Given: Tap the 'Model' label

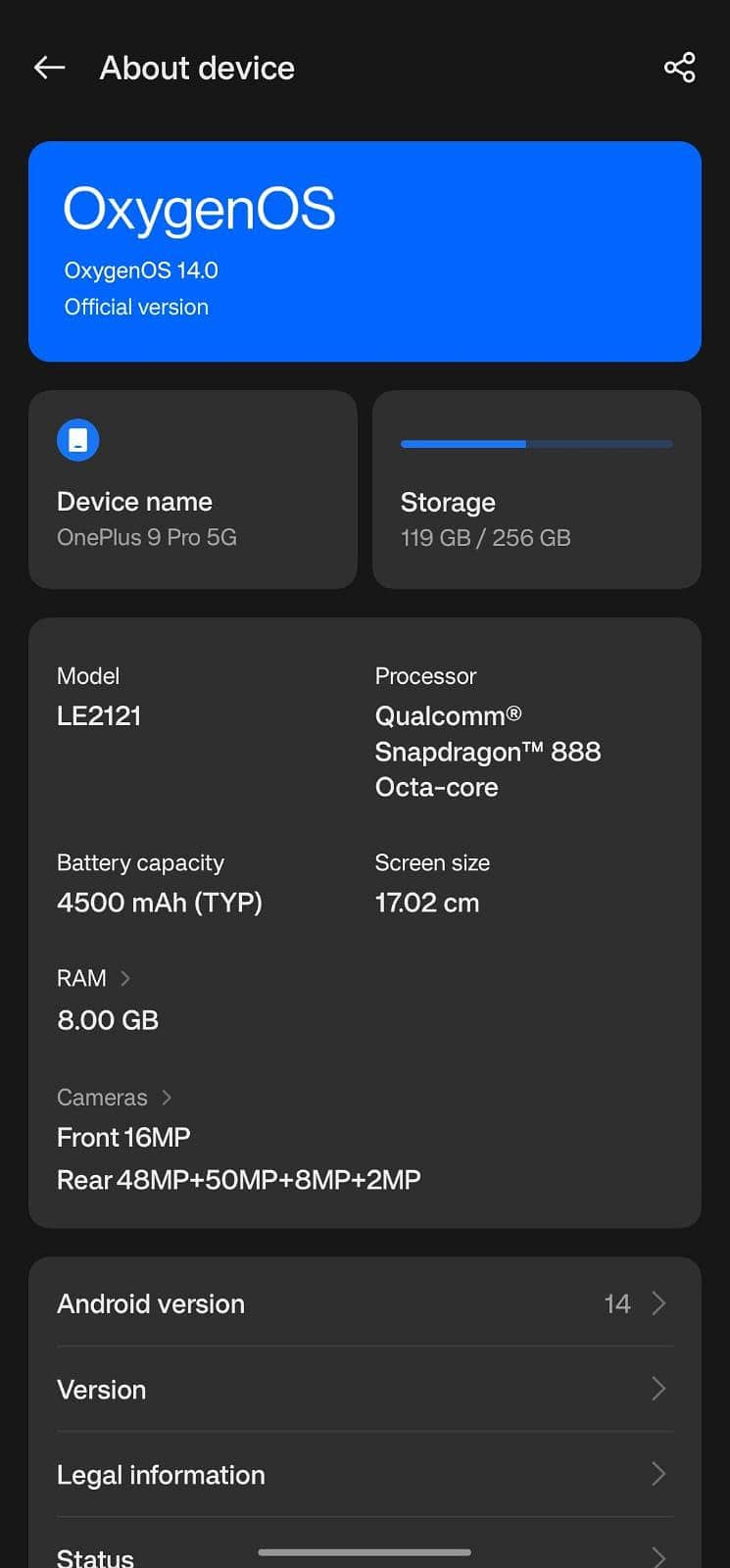Looking at the screenshot, I should click(x=88, y=676).
